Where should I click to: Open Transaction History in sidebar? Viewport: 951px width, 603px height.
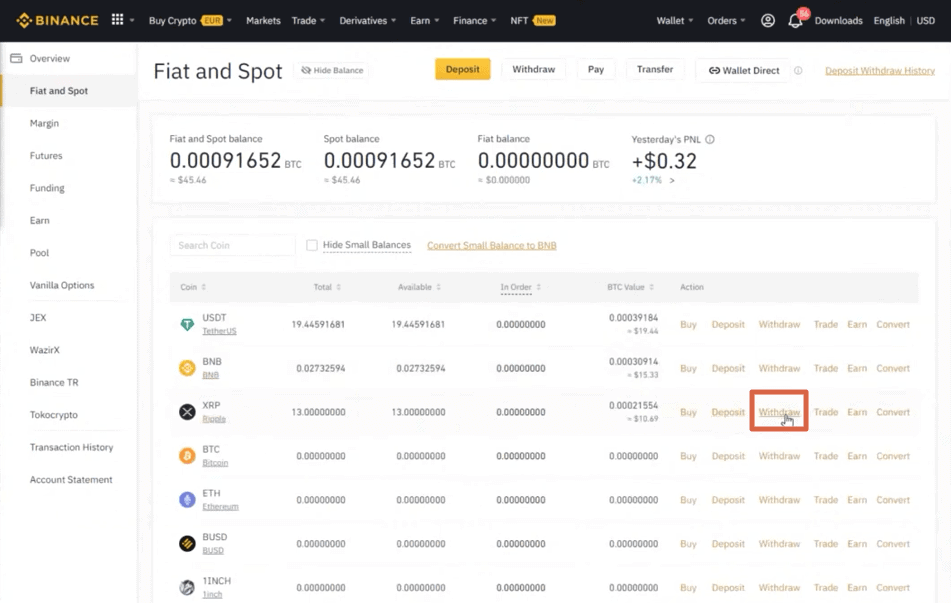click(72, 447)
